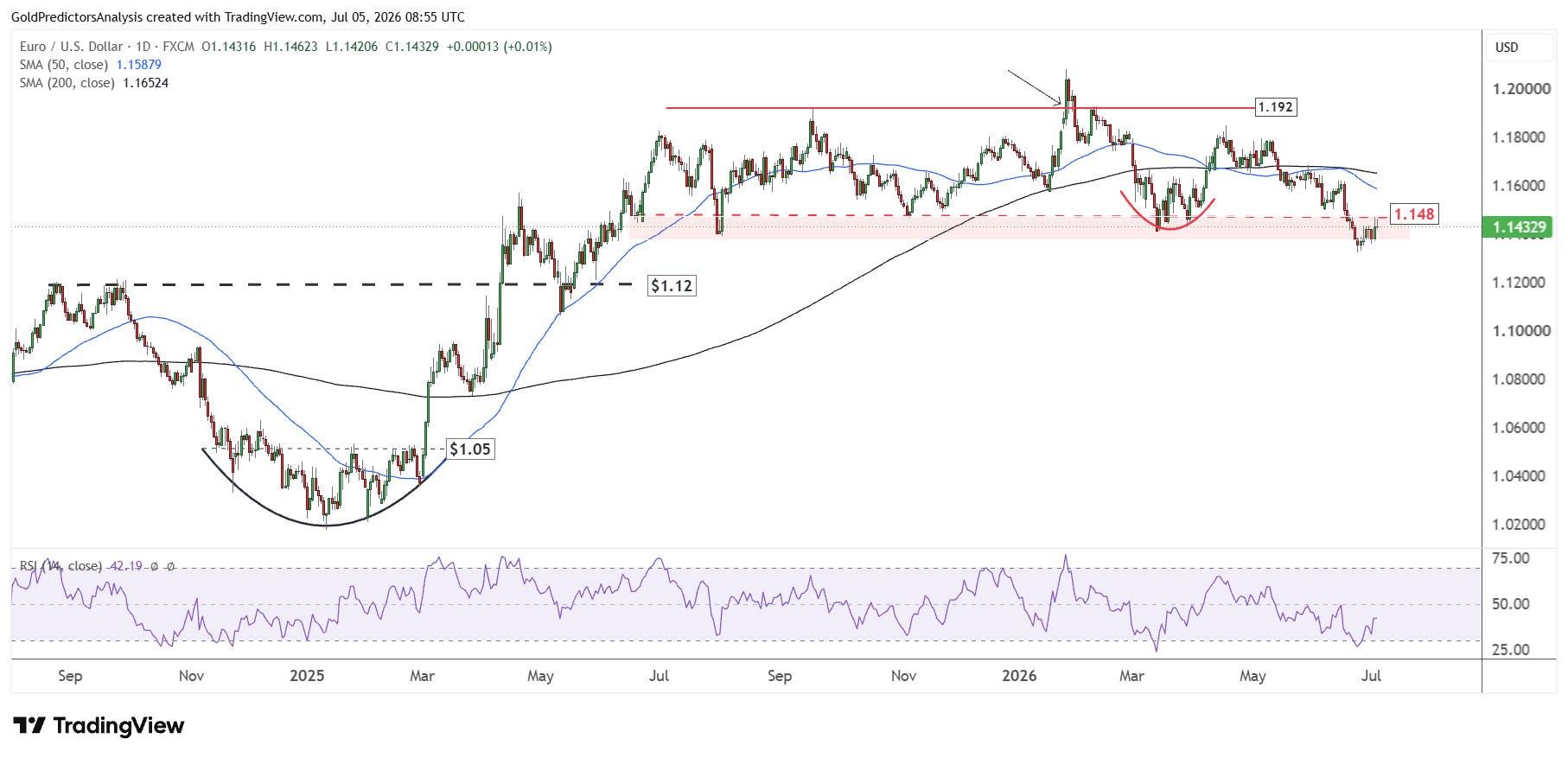Click the red 1.148 level label
This screenshot has height=758, width=1568.
pos(1414,213)
